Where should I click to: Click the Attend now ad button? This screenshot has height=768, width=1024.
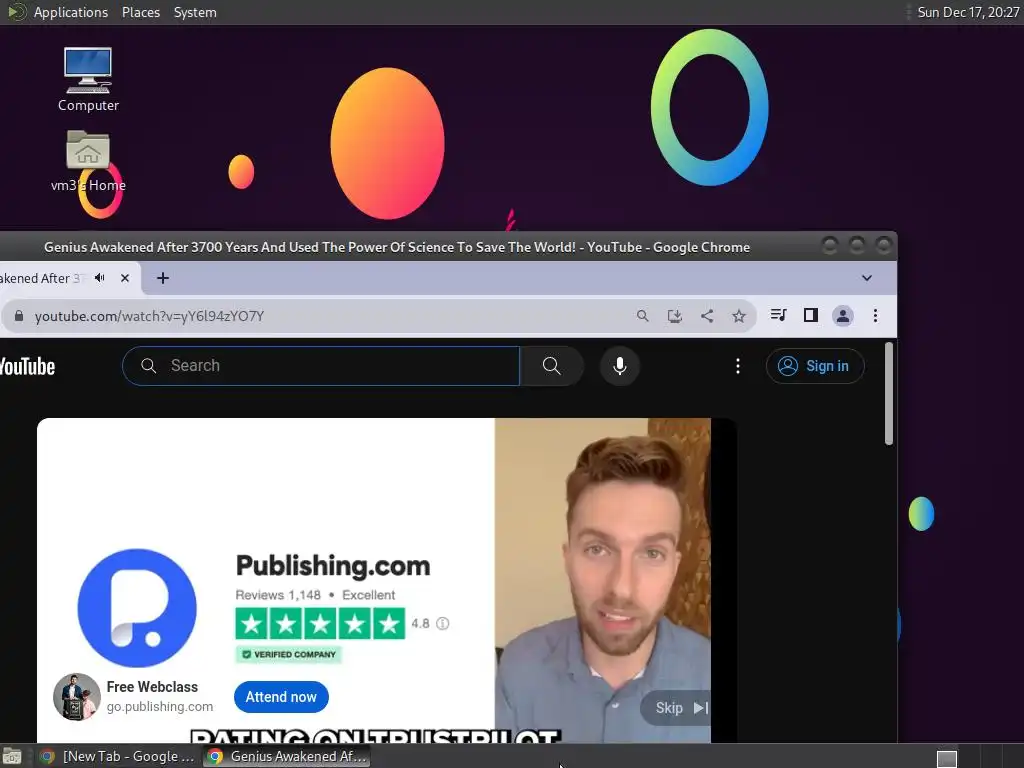pos(281,697)
